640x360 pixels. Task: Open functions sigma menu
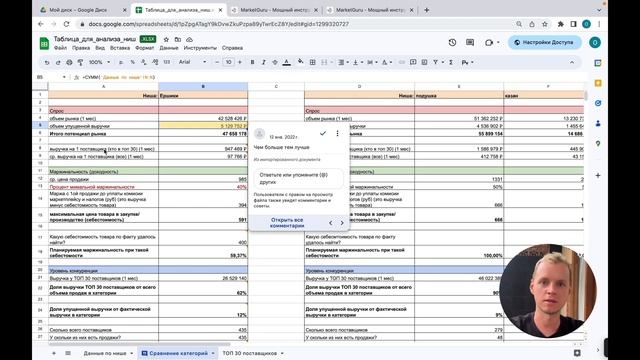tap(451, 62)
